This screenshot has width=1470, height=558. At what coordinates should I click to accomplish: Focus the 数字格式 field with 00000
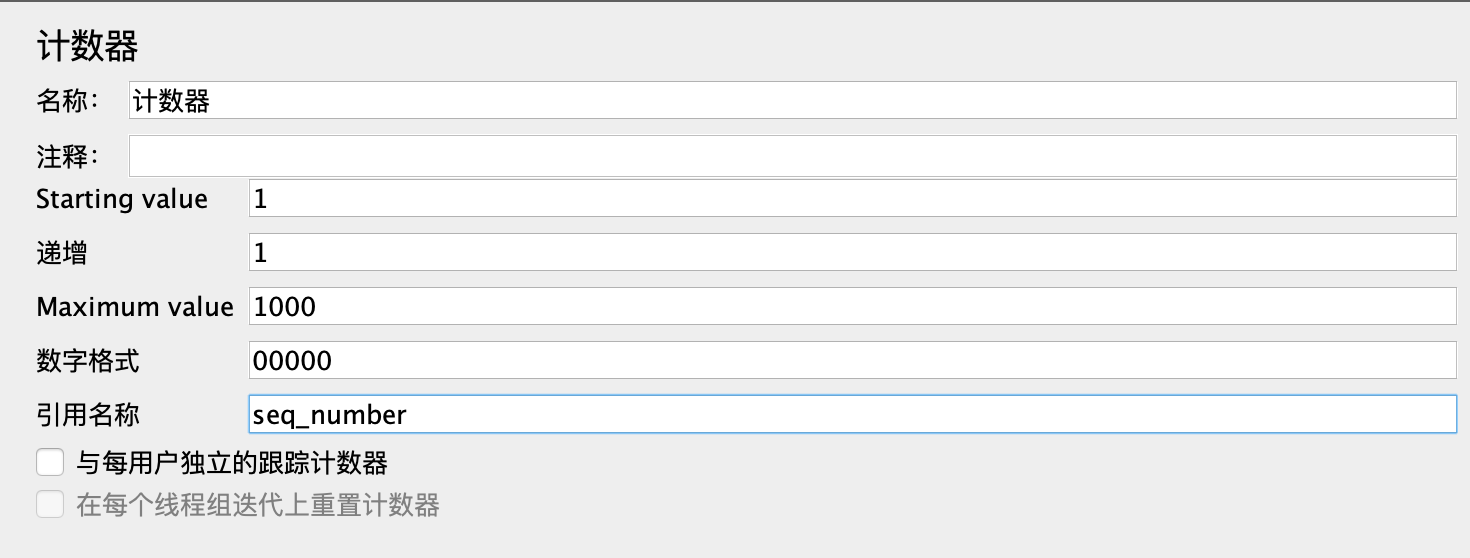click(x=852, y=360)
